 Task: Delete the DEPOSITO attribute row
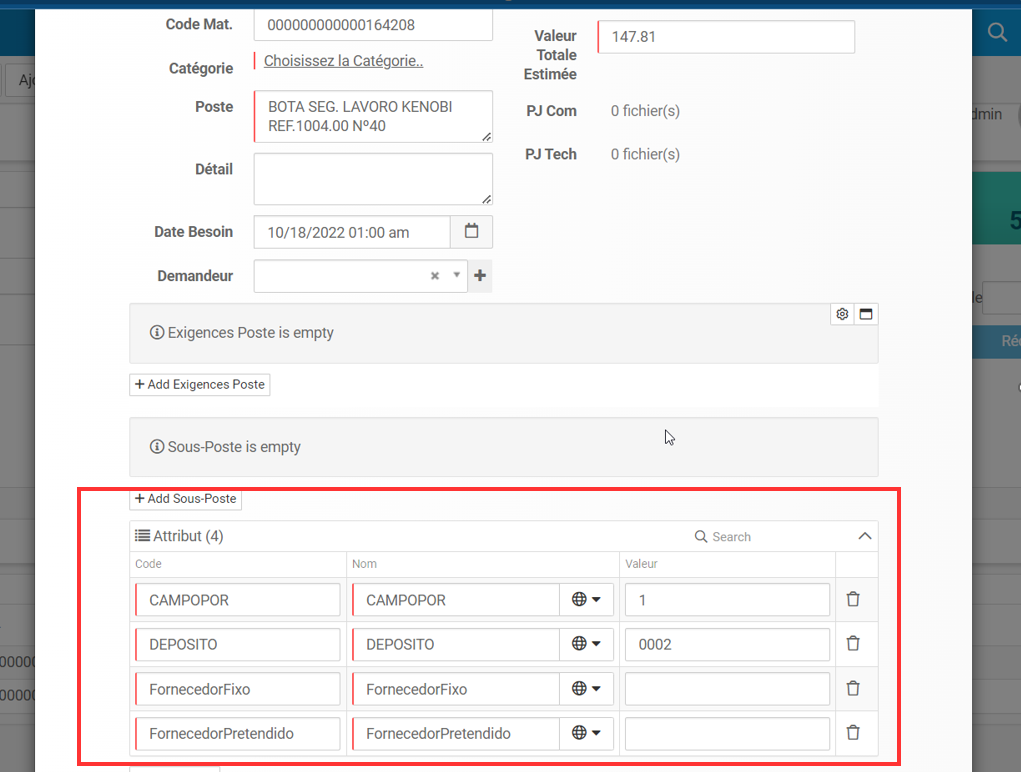pyautogui.click(x=855, y=644)
